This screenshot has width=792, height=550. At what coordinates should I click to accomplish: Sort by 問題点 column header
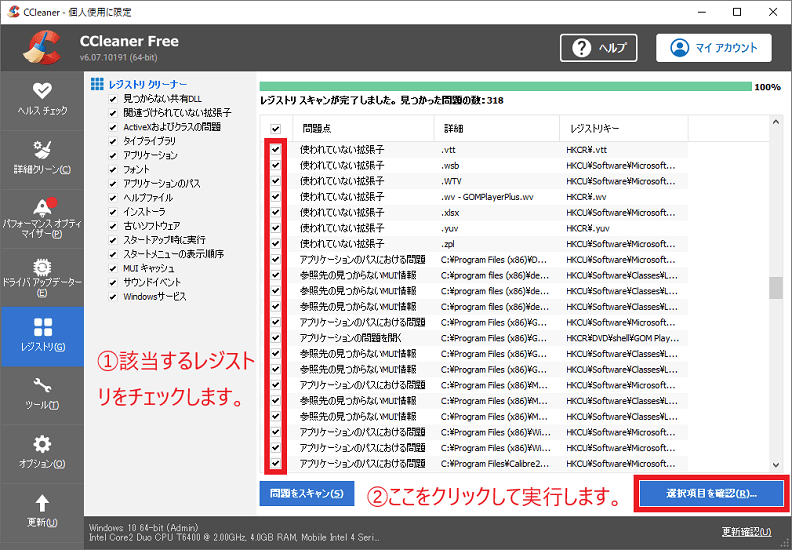point(361,129)
